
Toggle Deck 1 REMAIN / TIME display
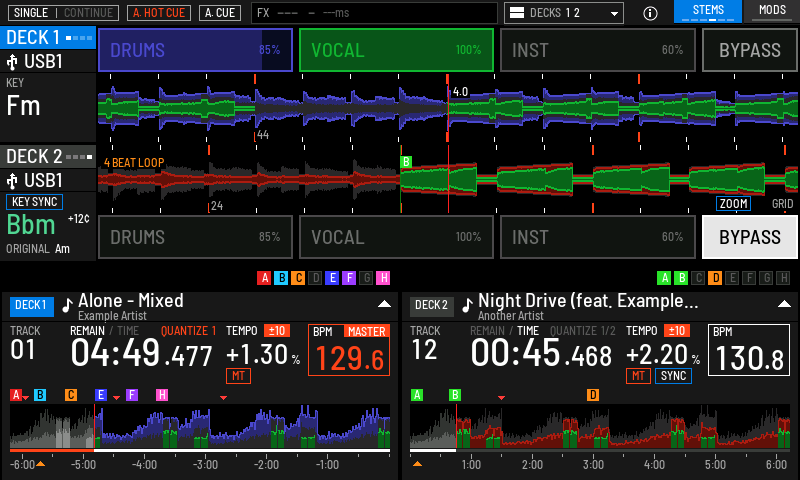[x=104, y=331]
